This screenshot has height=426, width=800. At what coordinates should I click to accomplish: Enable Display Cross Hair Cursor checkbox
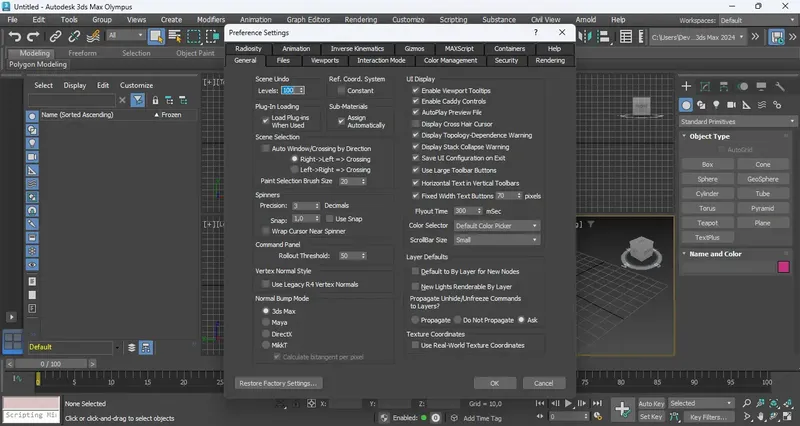click(x=415, y=123)
